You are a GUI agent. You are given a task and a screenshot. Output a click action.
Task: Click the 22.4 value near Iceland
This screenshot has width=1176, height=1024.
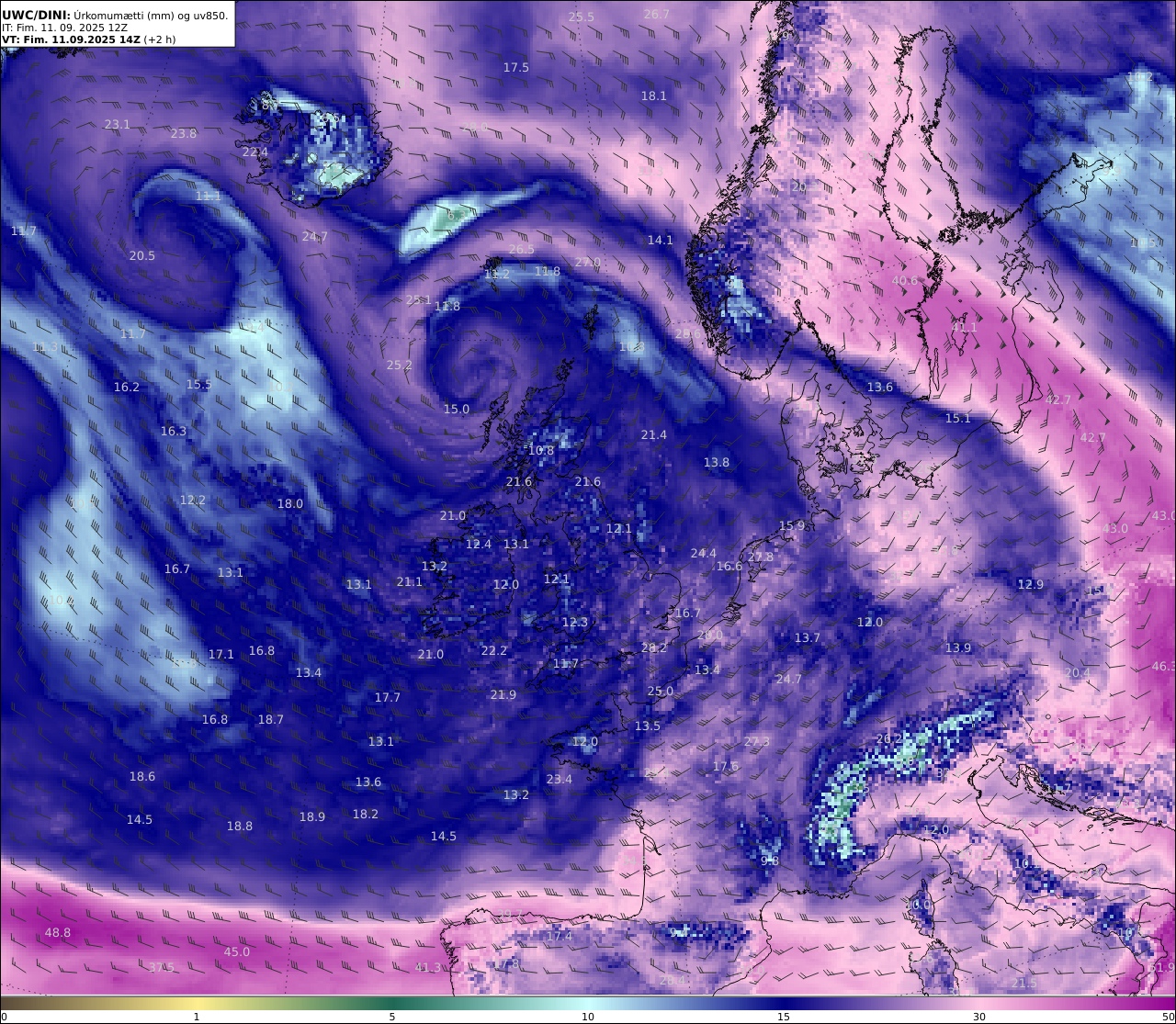pos(255,152)
